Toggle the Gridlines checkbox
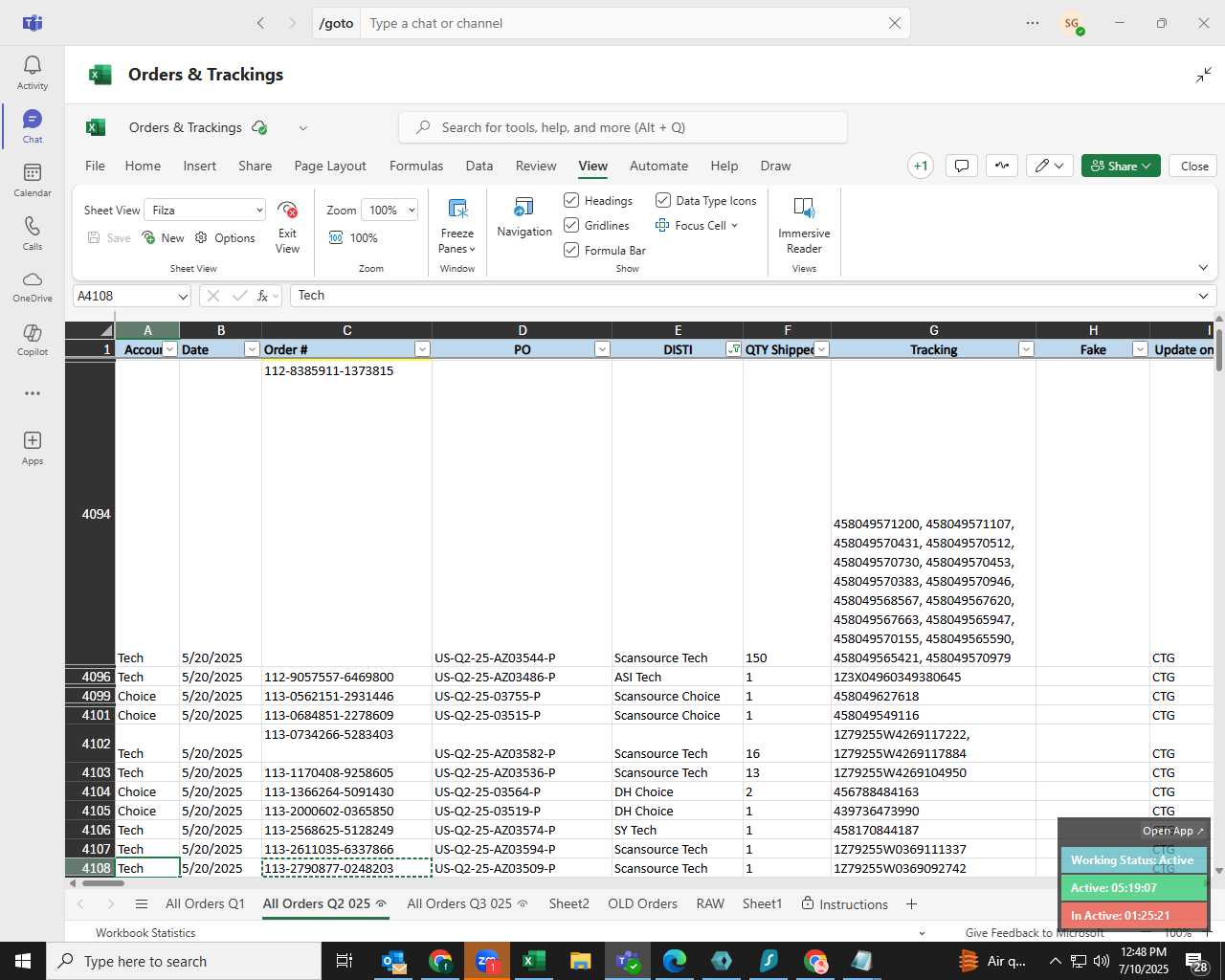The image size is (1225, 980). (x=571, y=225)
